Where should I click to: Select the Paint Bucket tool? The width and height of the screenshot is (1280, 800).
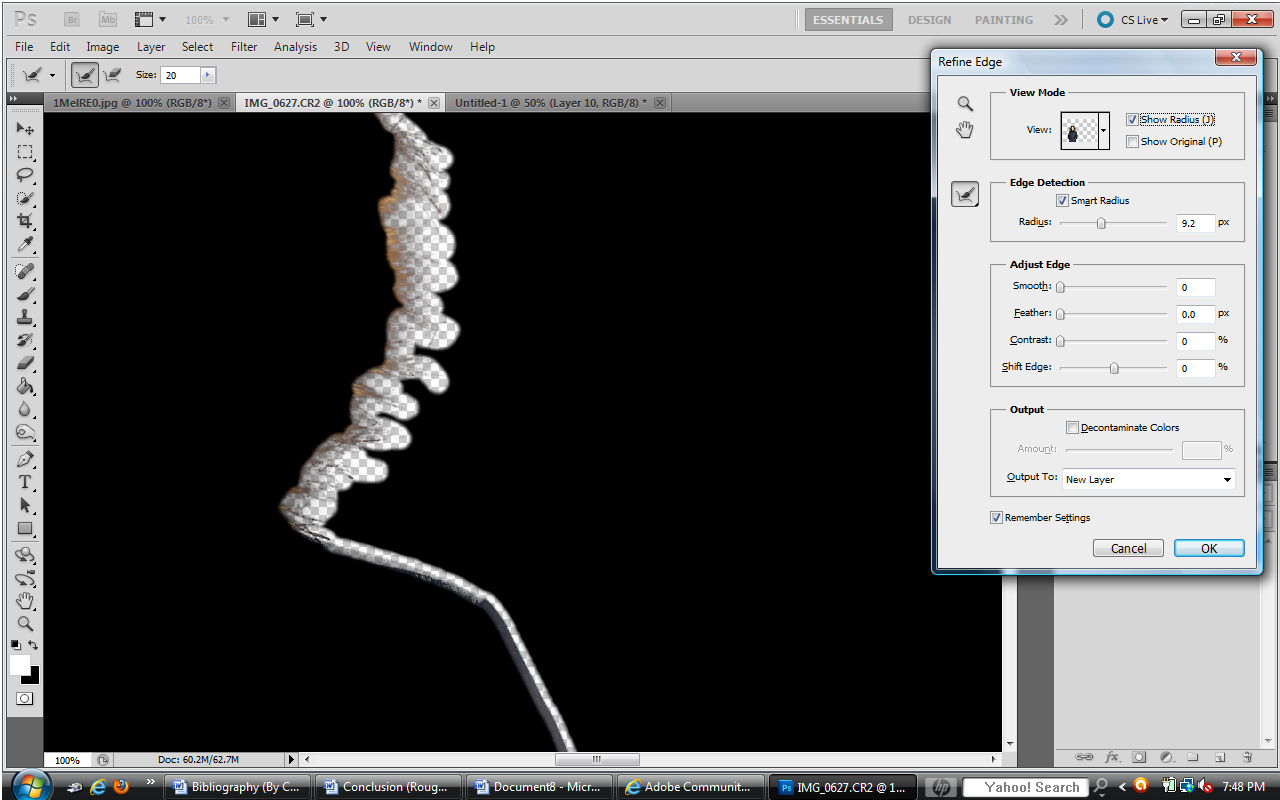[x=25, y=386]
